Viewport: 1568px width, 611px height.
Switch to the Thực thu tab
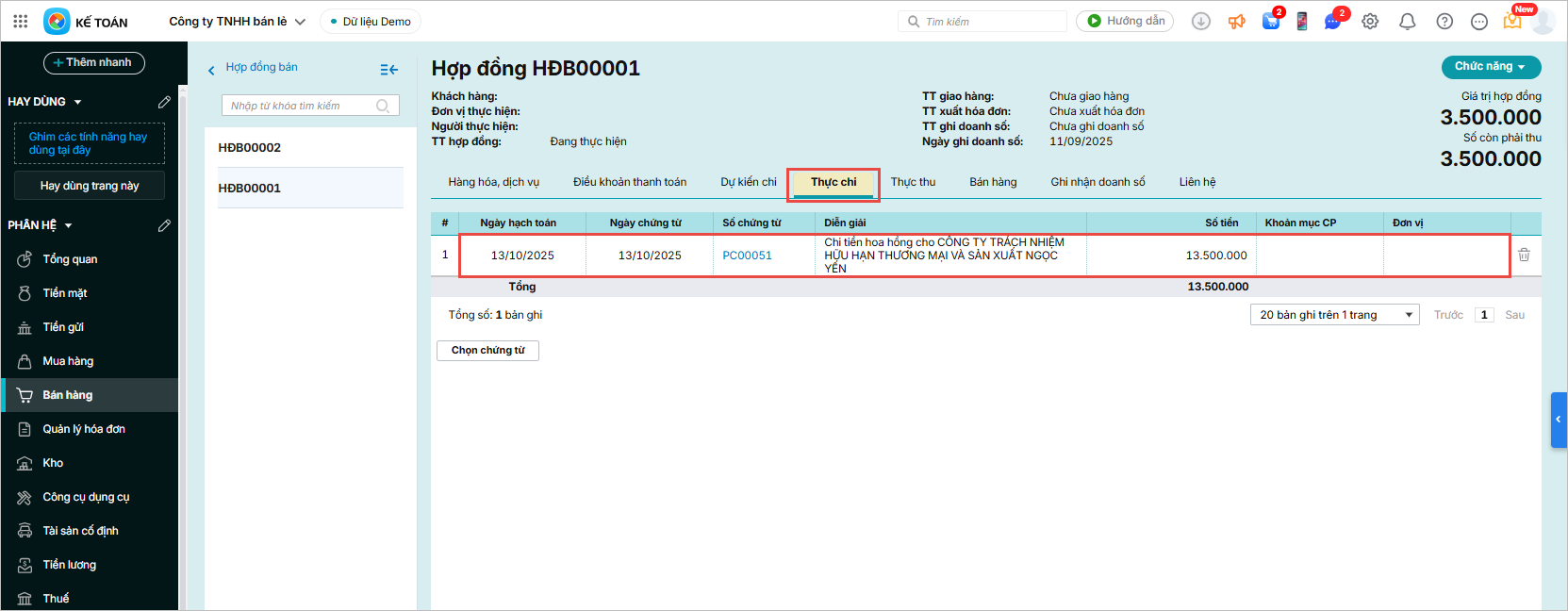(x=913, y=182)
